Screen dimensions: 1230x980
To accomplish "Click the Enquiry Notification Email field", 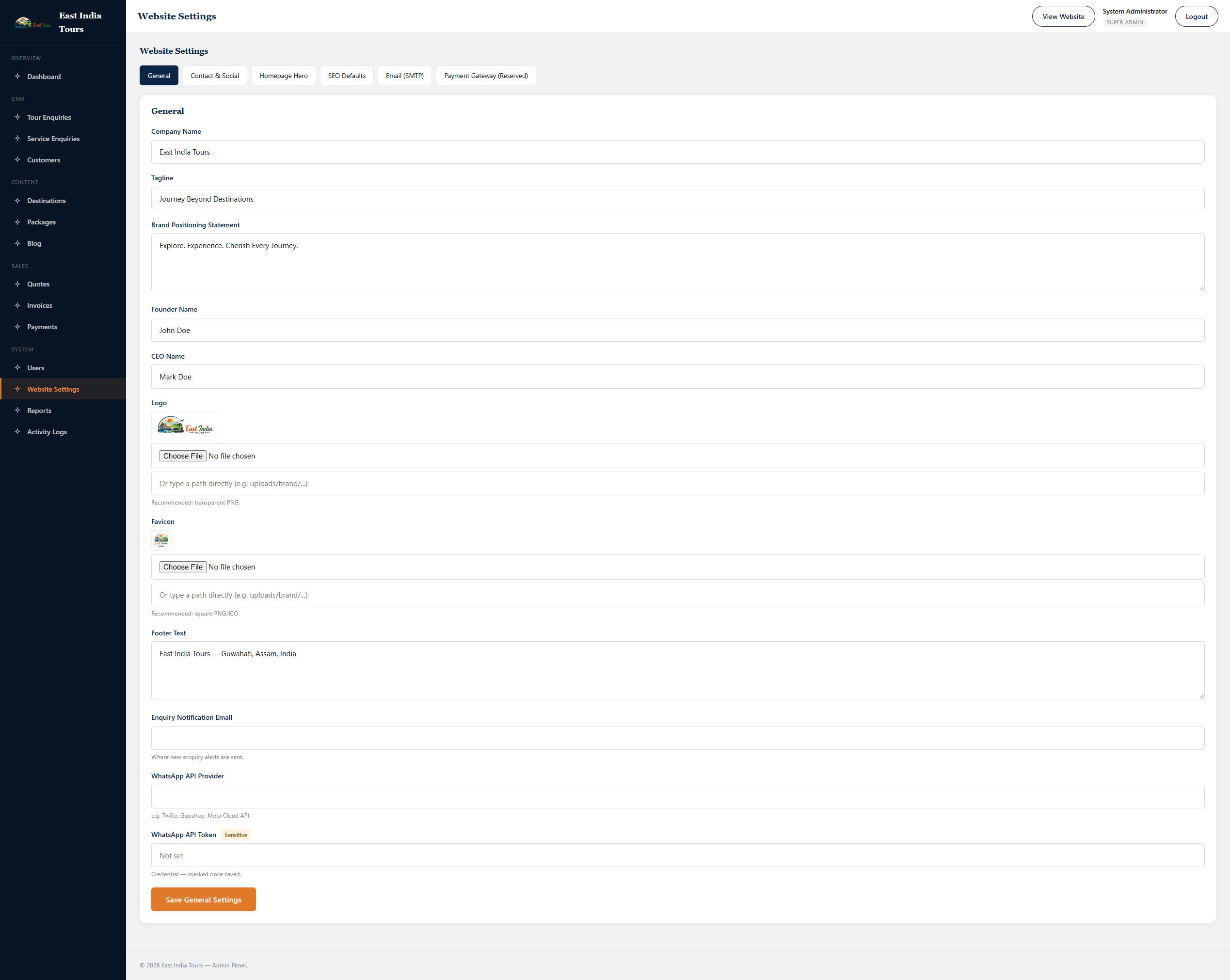I will [x=678, y=738].
